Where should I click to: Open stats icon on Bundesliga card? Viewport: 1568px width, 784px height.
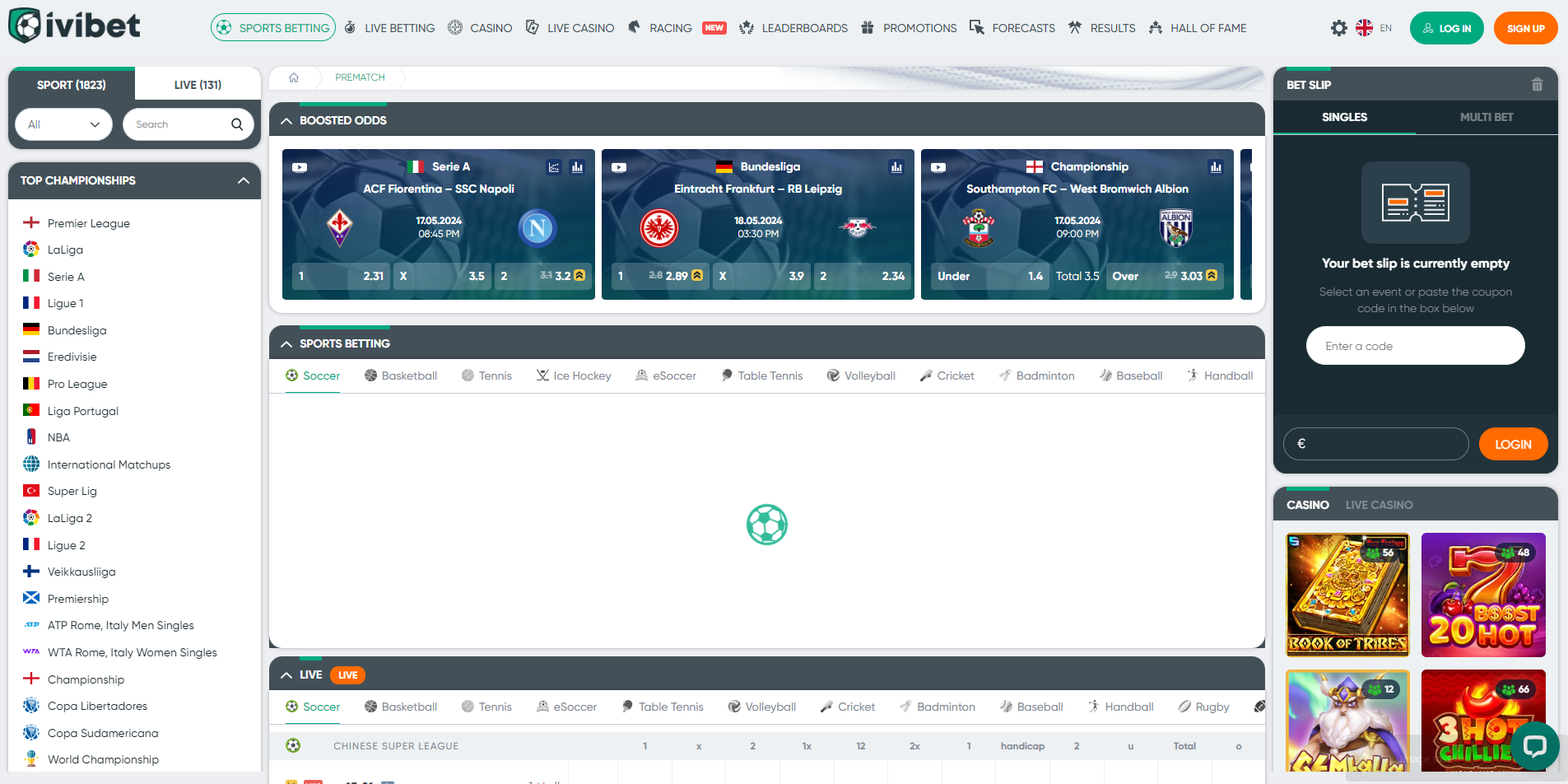896,167
